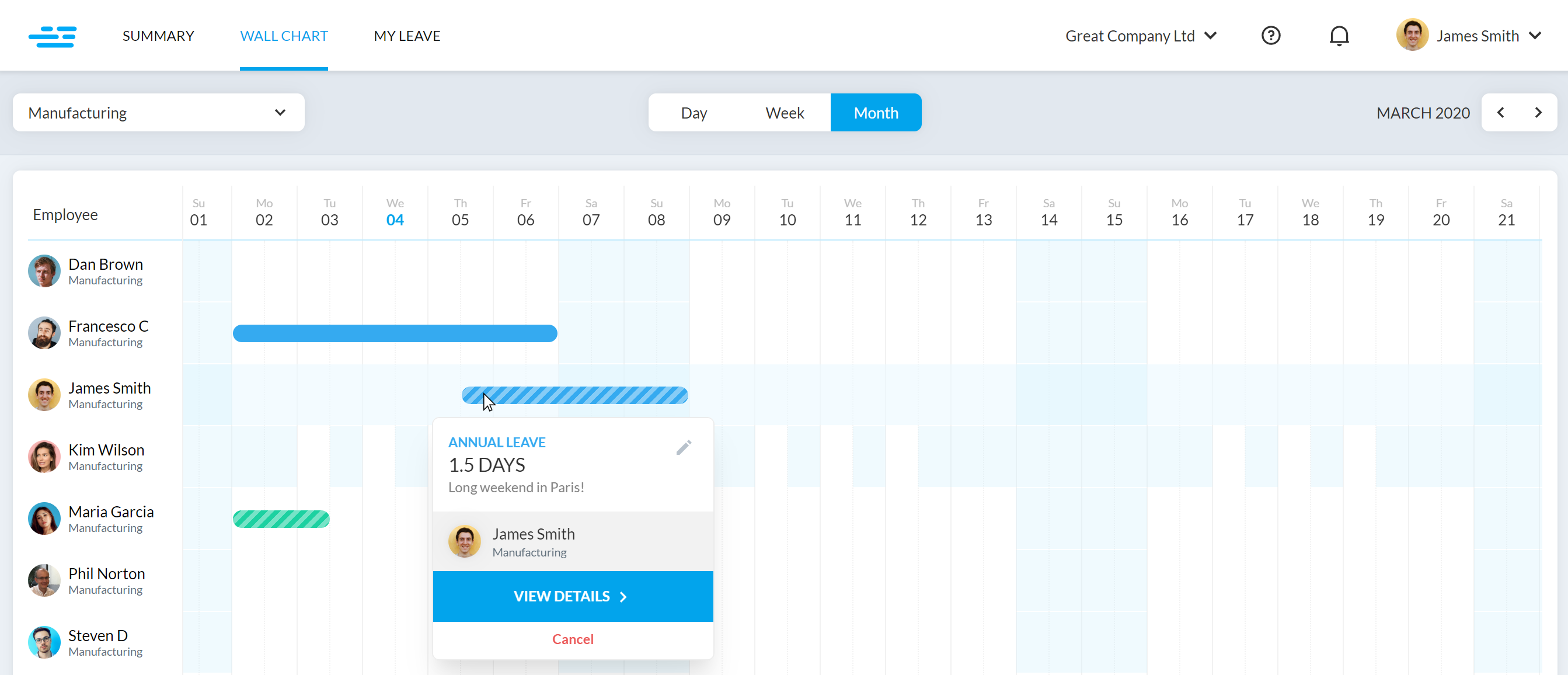This screenshot has width=1568, height=675.
Task: Click James Smith's avatar in the header
Action: 1412,35
